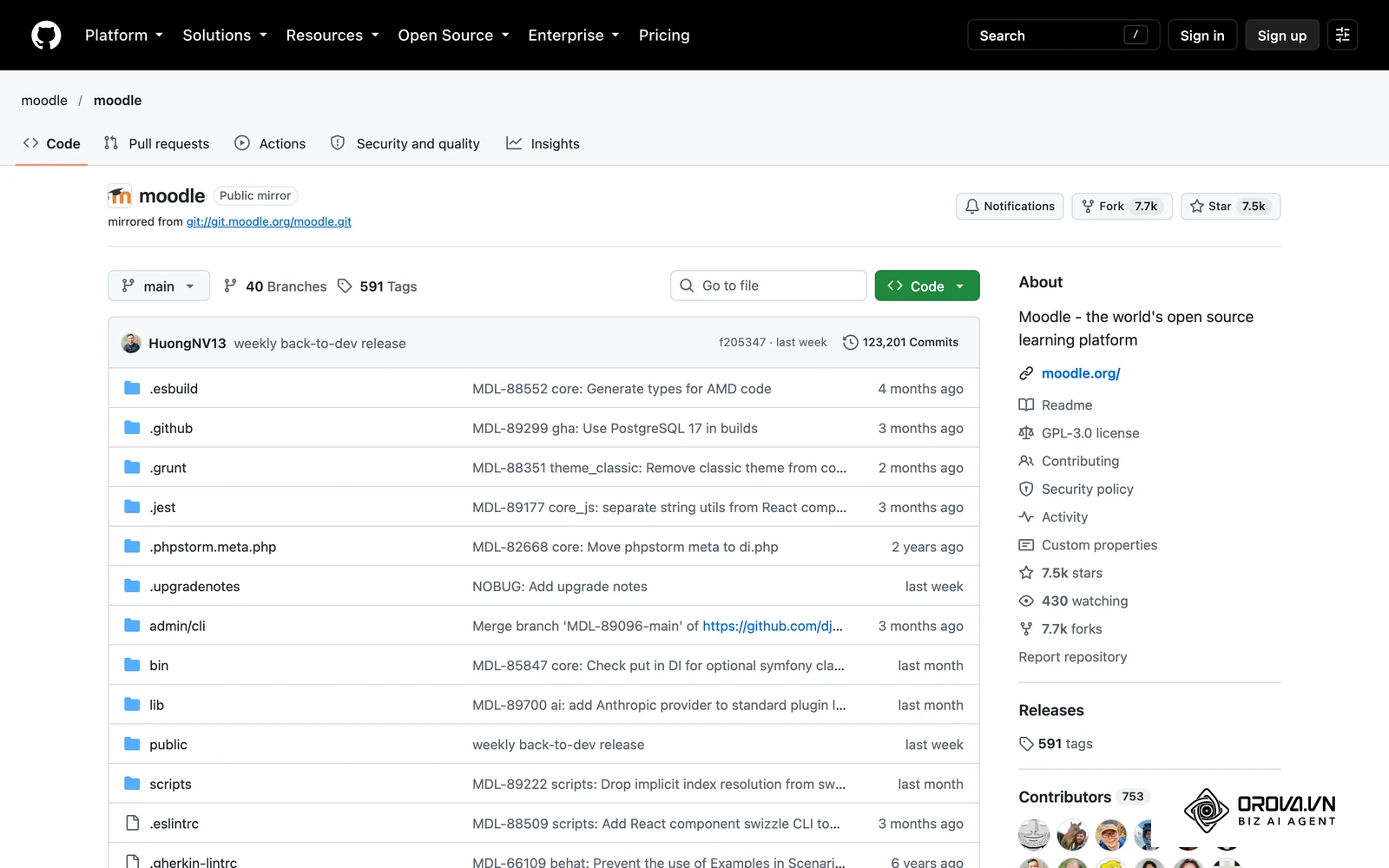The width and height of the screenshot is (1389, 868).
Task: Click the tag icon beside 591 Tags
Action: pyautogui.click(x=345, y=286)
